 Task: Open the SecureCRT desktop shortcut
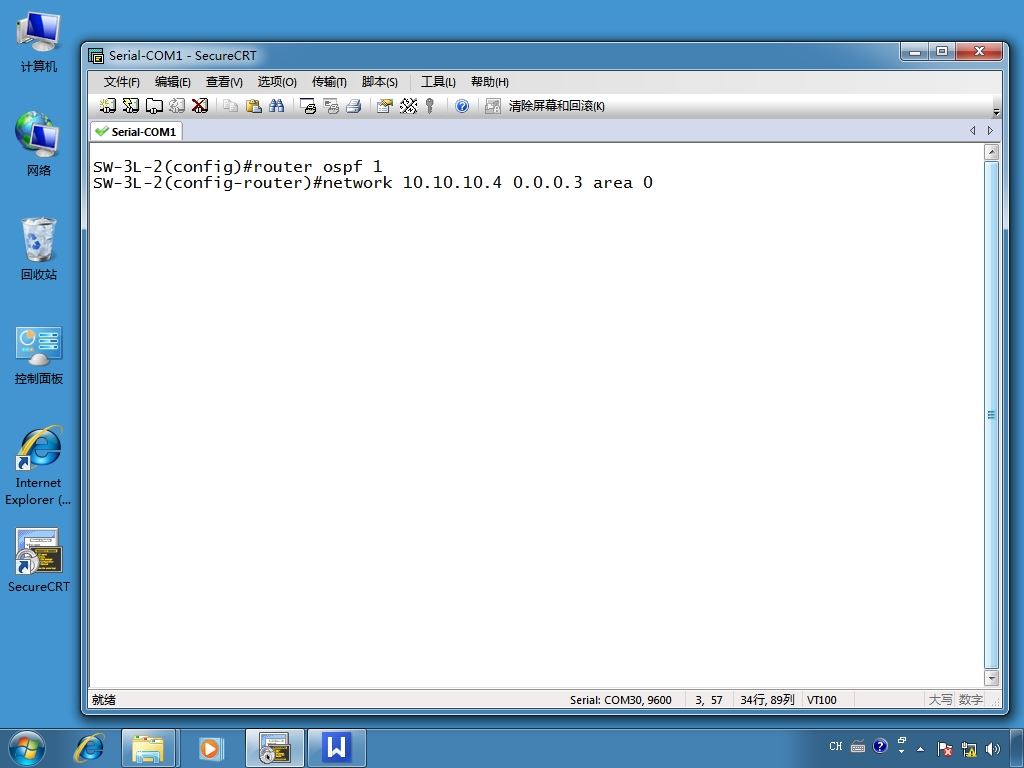39,560
